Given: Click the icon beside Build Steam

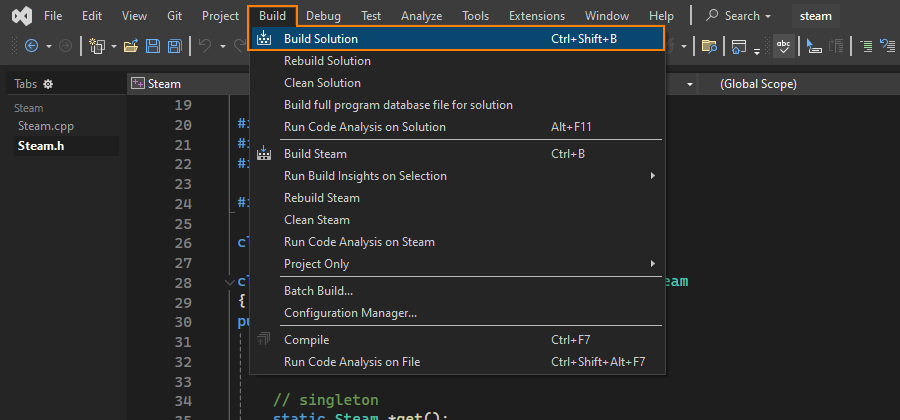Looking at the screenshot, I should click(x=263, y=154).
